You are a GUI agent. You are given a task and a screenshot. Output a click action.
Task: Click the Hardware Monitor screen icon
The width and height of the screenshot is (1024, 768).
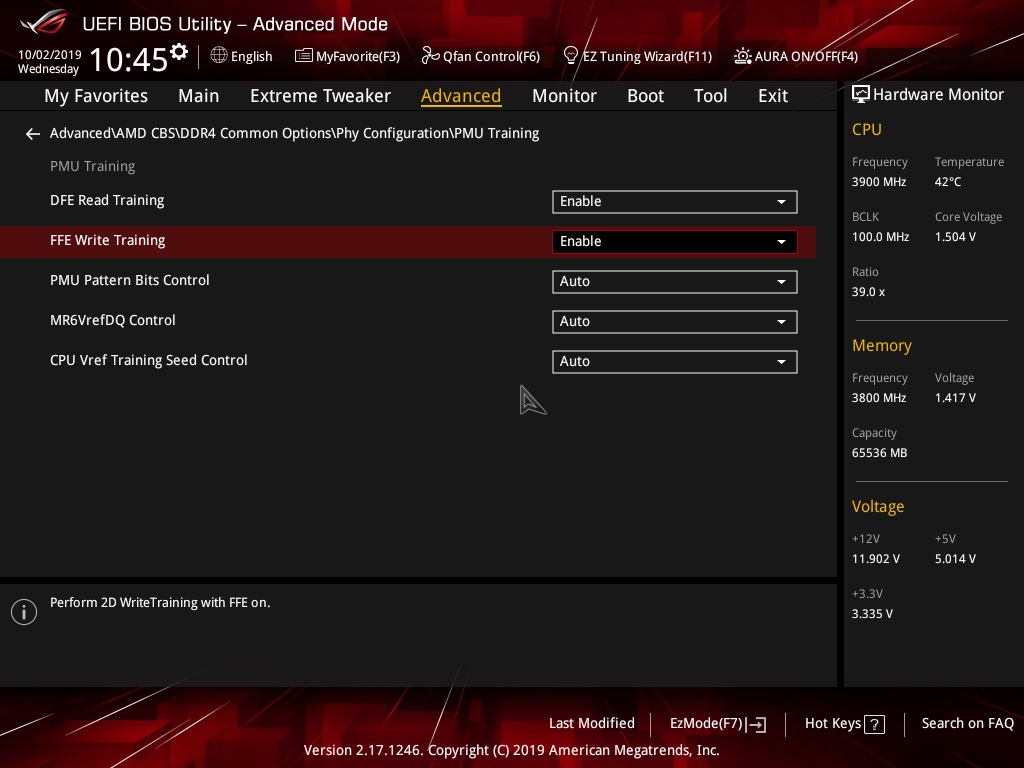[861, 95]
